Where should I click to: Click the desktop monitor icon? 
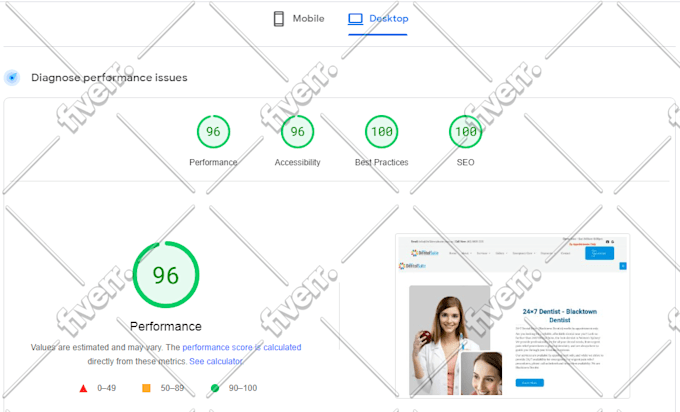click(356, 19)
